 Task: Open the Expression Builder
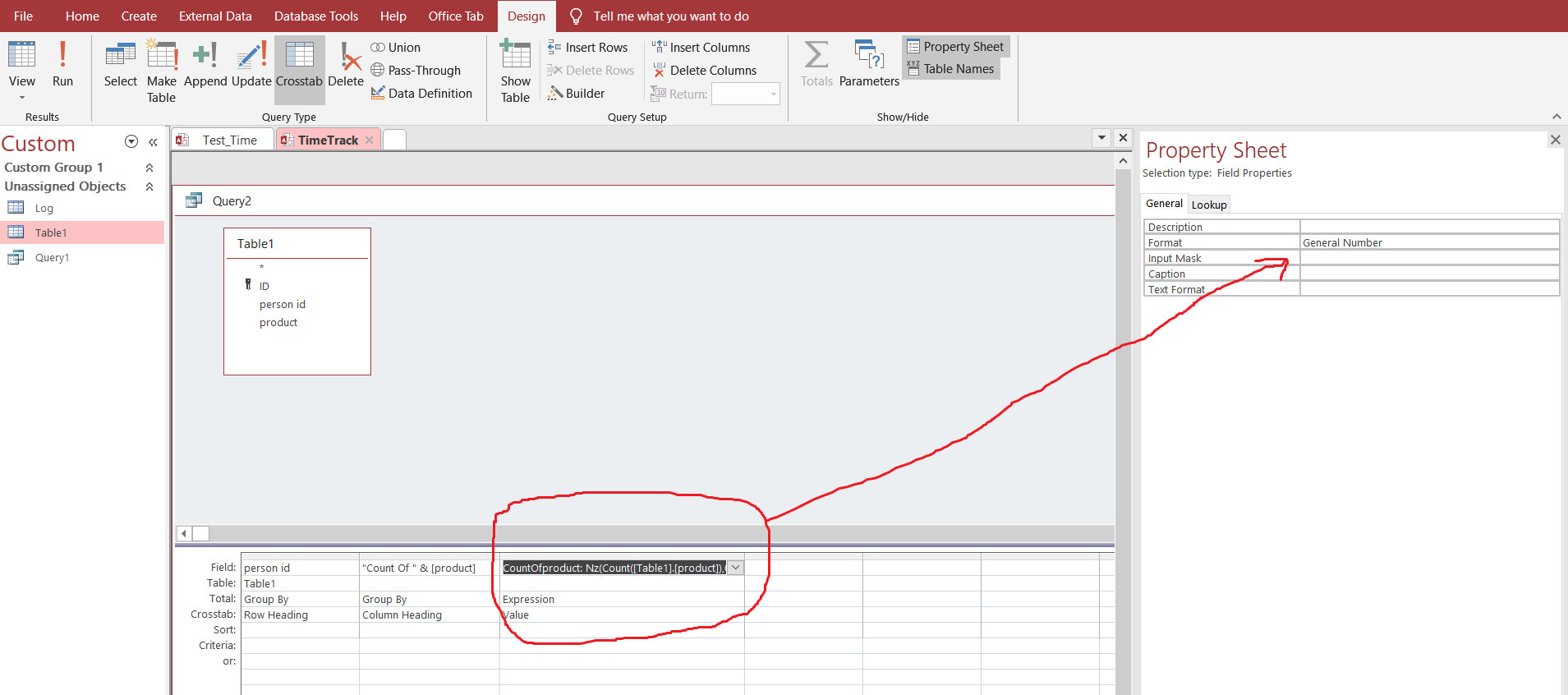(x=577, y=94)
